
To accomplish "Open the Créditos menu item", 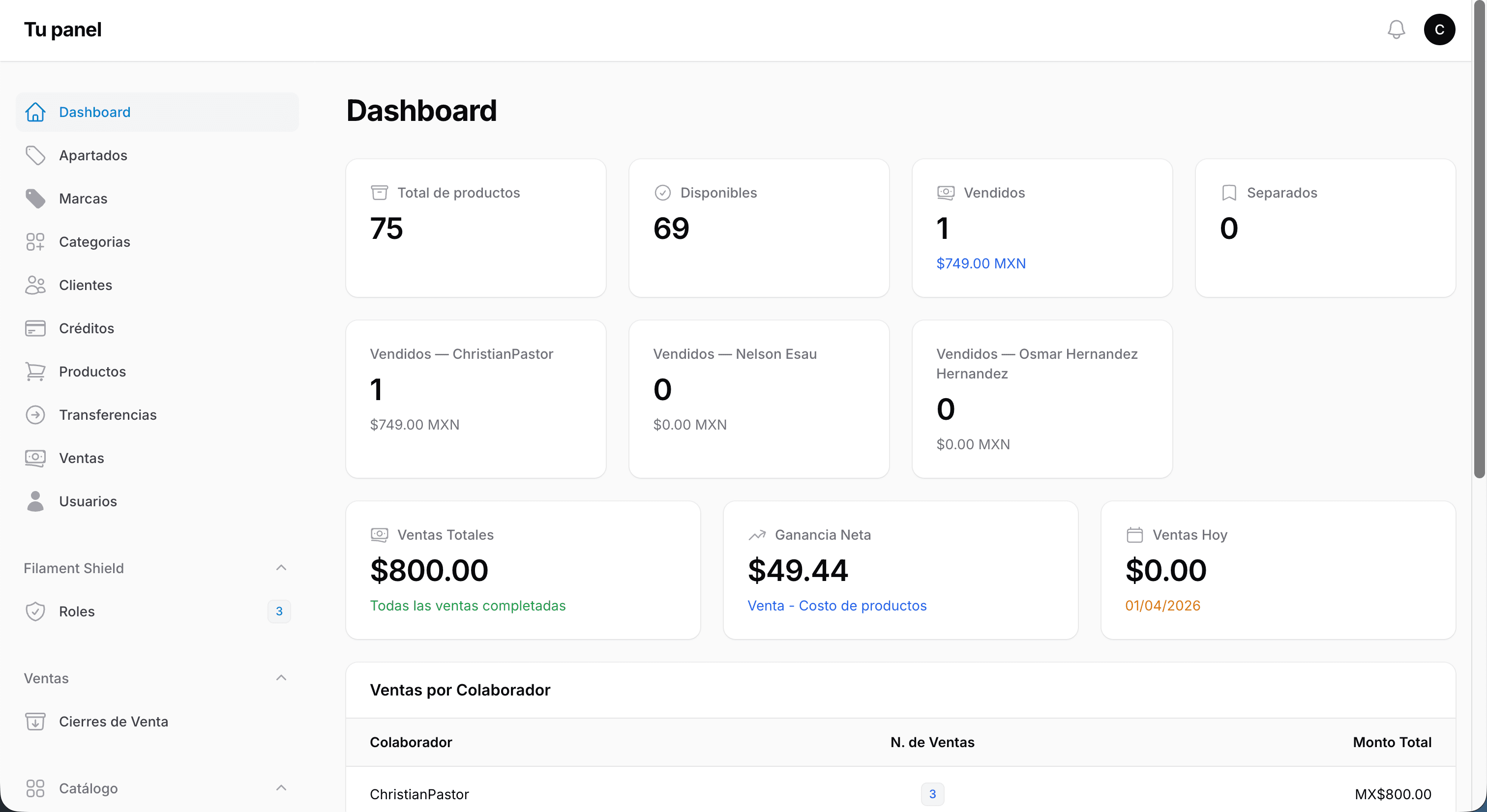I will point(87,328).
